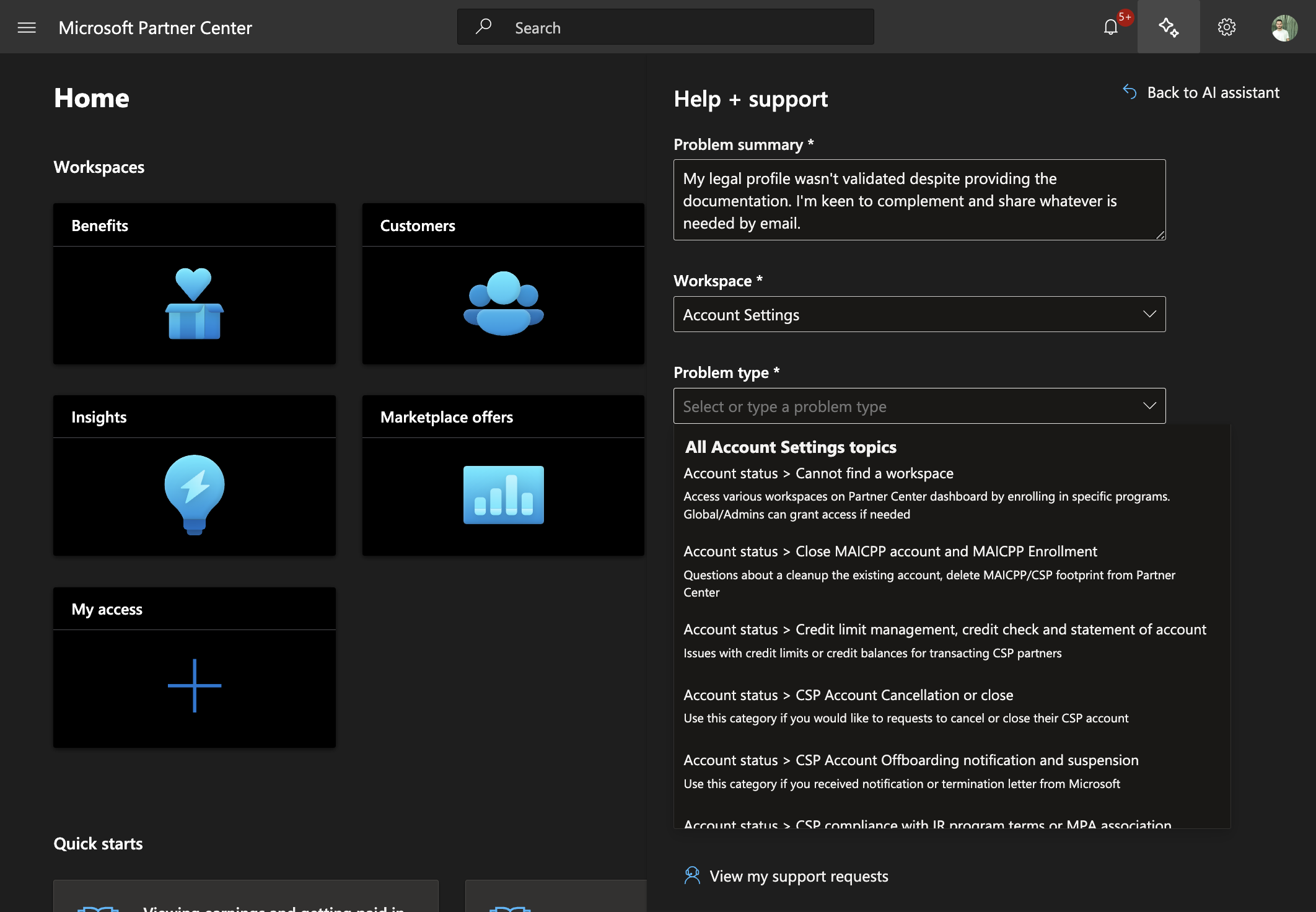Viewport: 1316px width, 912px height.
Task: Open the Marketplace offers workspace header
Action: (x=503, y=416)
